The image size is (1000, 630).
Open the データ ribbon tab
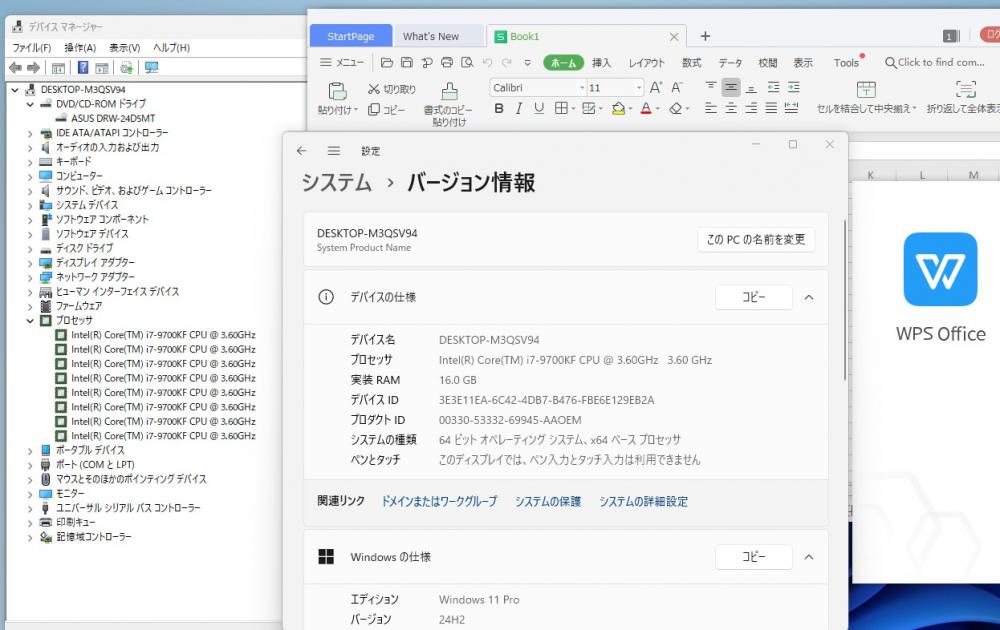730,62
